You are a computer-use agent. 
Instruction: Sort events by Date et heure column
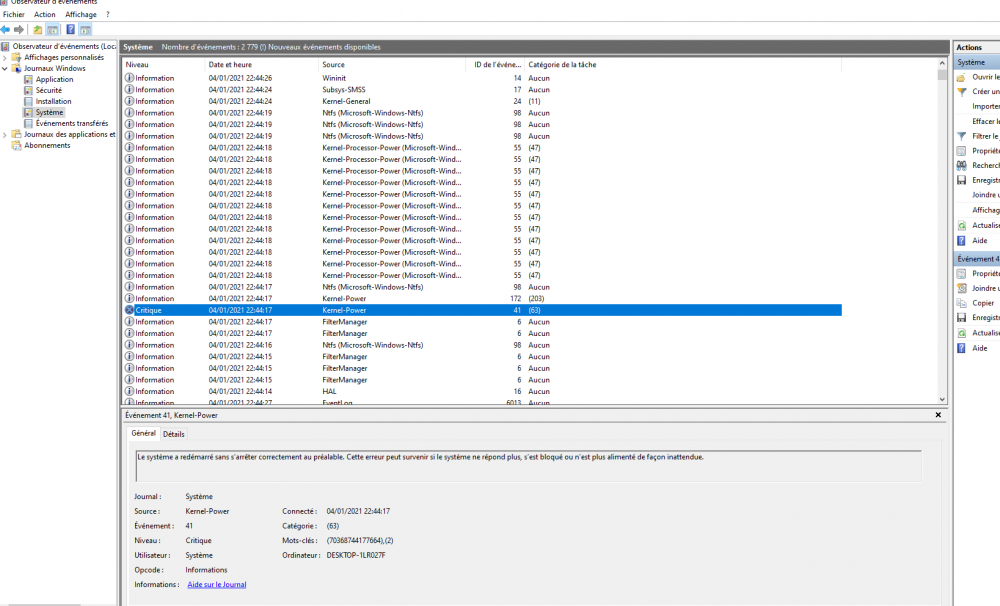[230, 65]
